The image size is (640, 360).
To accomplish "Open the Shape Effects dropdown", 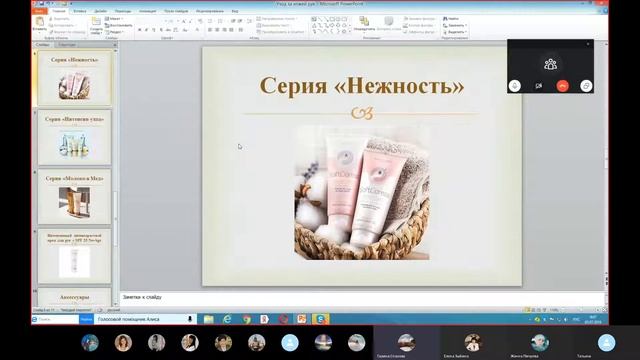I will click(x=420, y=32).
